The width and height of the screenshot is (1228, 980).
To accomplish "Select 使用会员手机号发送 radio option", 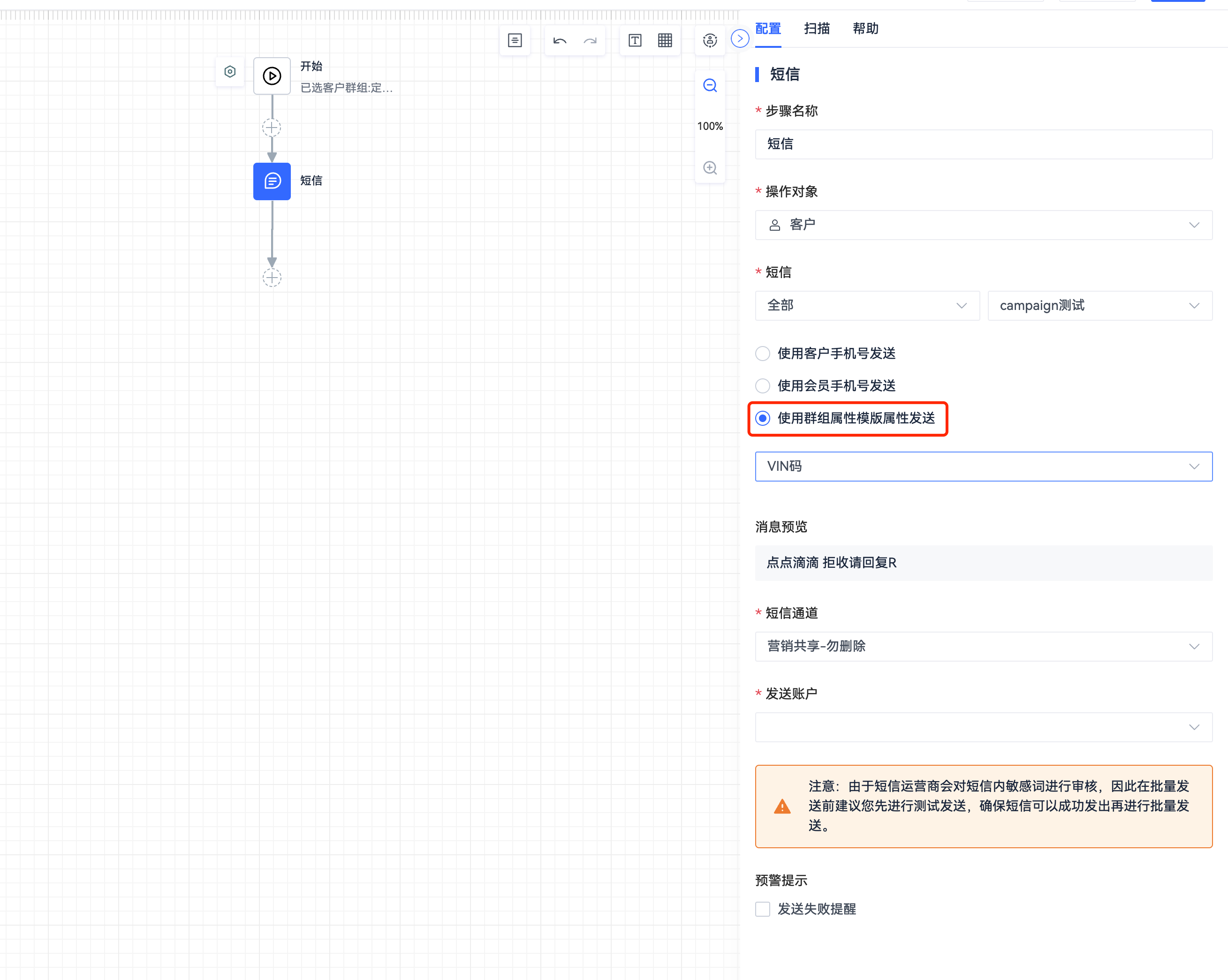I will pyautogui.click(x=762, y=386).
